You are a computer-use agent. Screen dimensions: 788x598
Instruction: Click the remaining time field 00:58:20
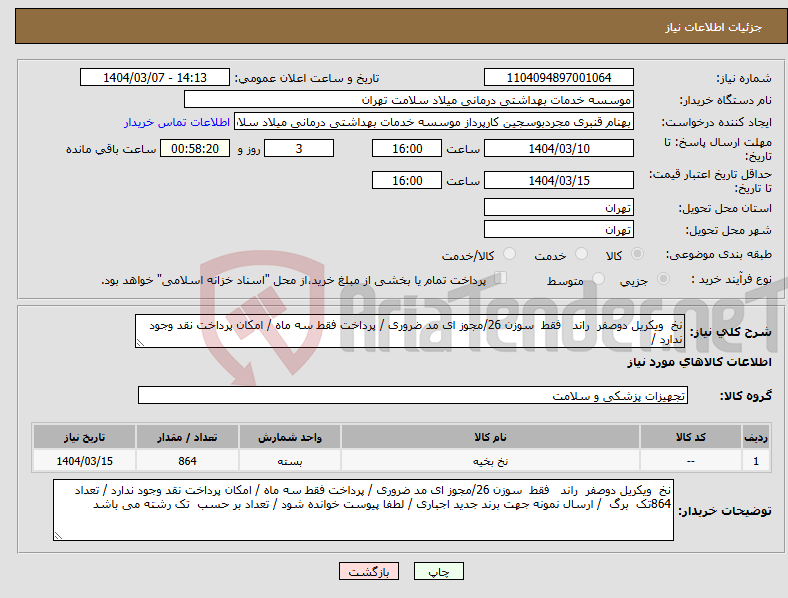[x=195, y=148]
